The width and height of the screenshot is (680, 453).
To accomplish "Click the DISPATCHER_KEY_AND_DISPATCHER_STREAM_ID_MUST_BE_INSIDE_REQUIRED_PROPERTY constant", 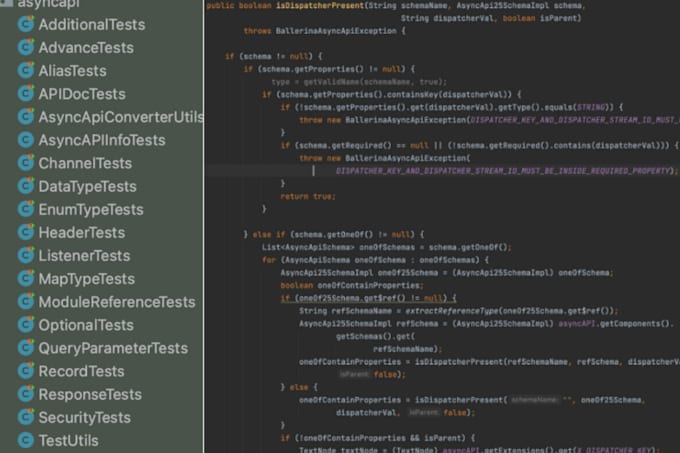I will coord(503,171).
